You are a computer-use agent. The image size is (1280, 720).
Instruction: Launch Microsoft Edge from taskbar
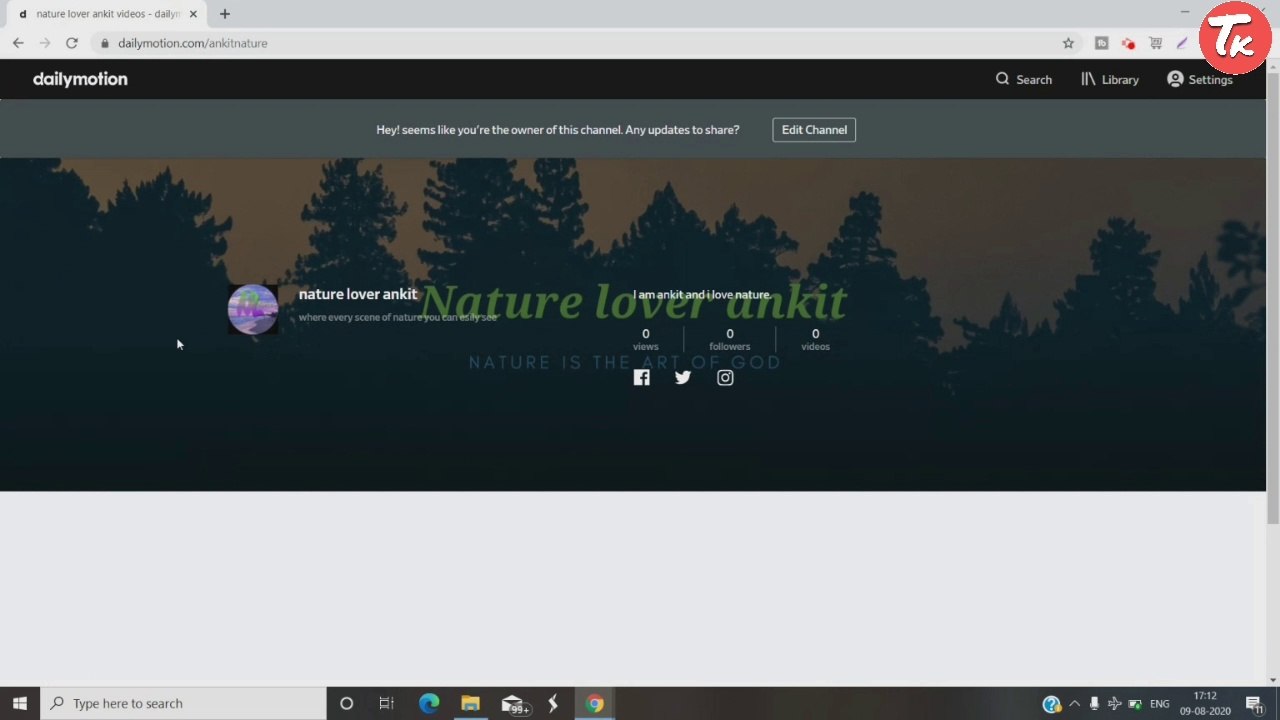point(429,703)
